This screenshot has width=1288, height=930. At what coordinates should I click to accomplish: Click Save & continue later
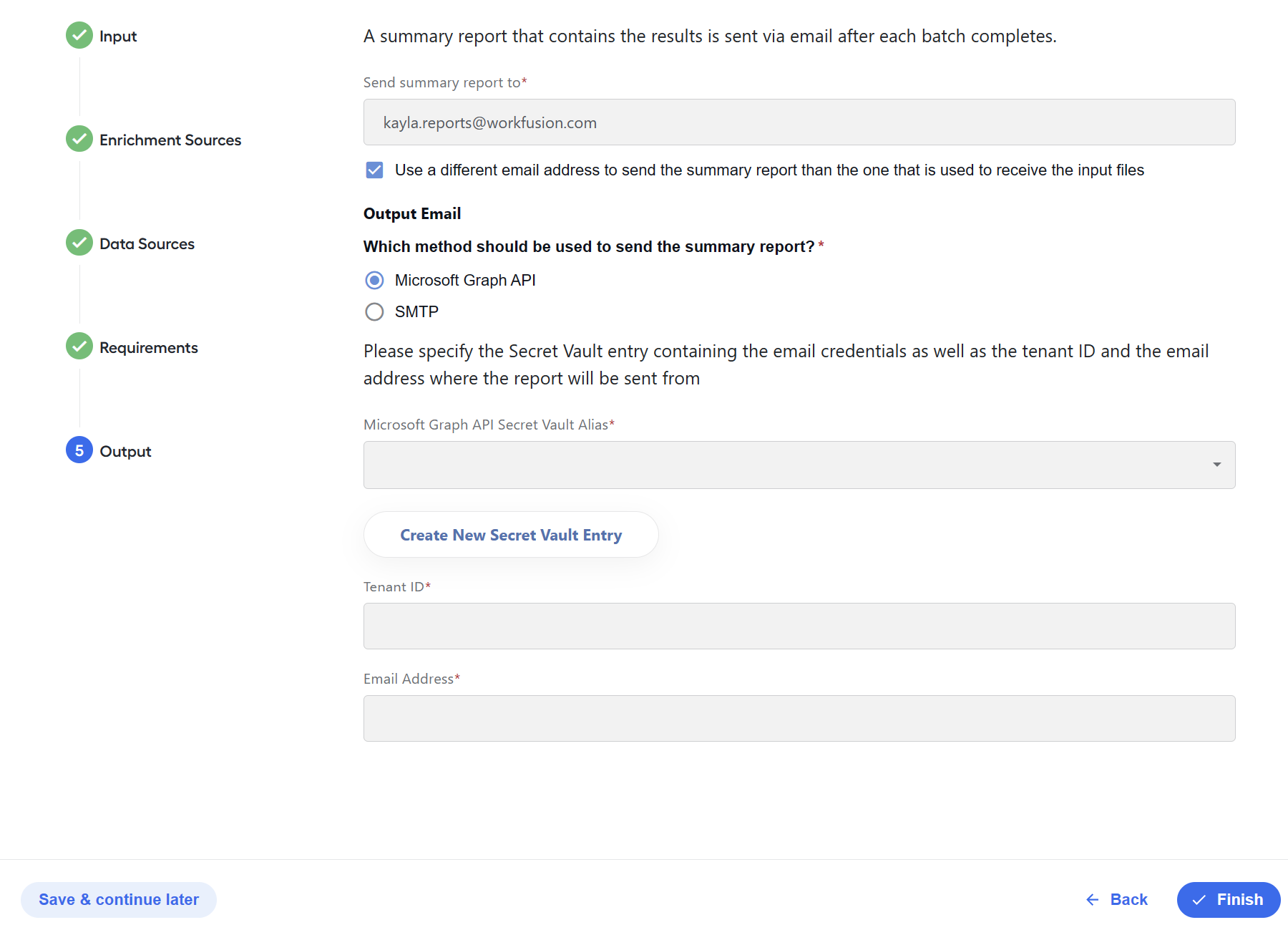pyautogui.click(x=119, y=899)
